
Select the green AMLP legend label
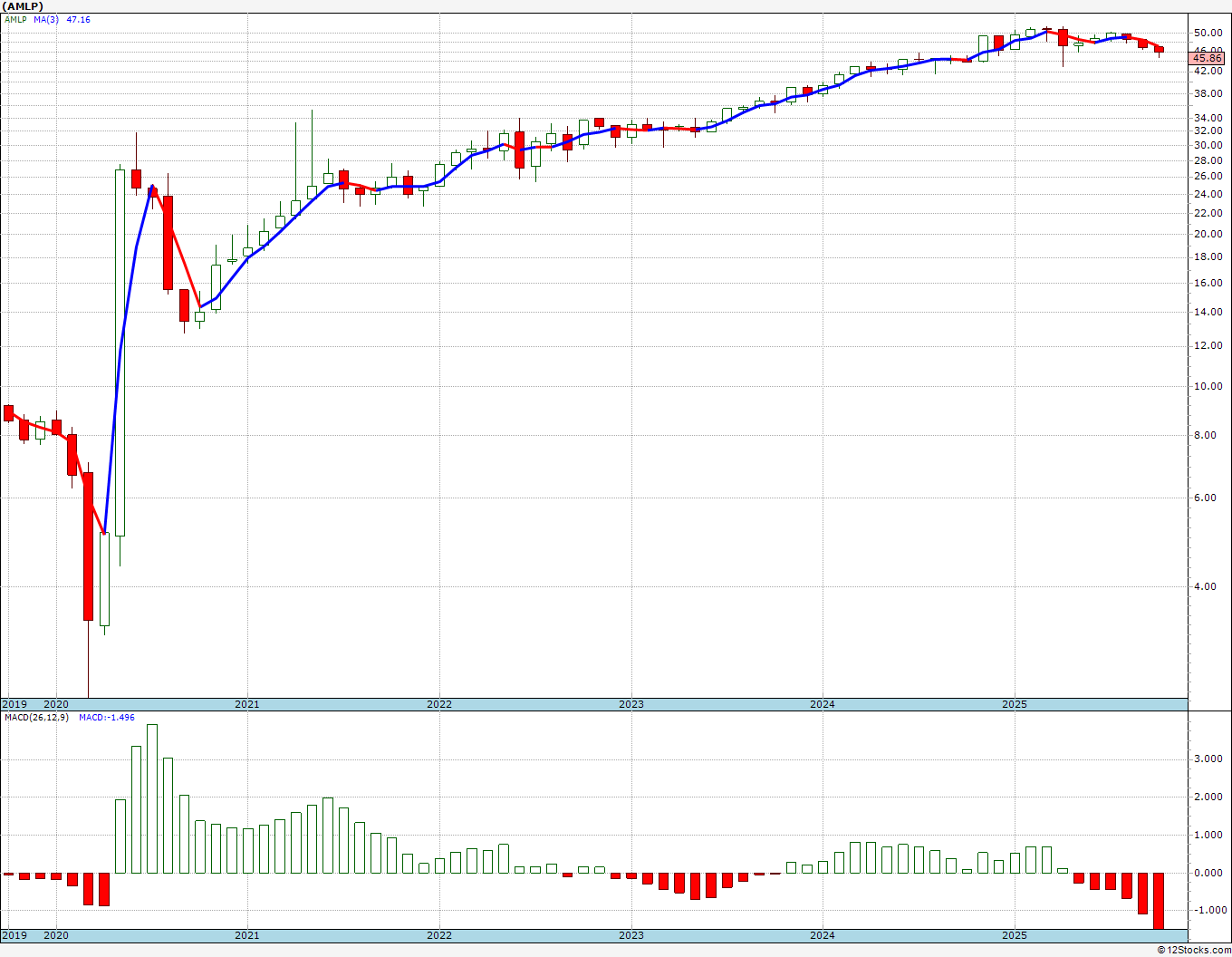[x=15, y=19]
